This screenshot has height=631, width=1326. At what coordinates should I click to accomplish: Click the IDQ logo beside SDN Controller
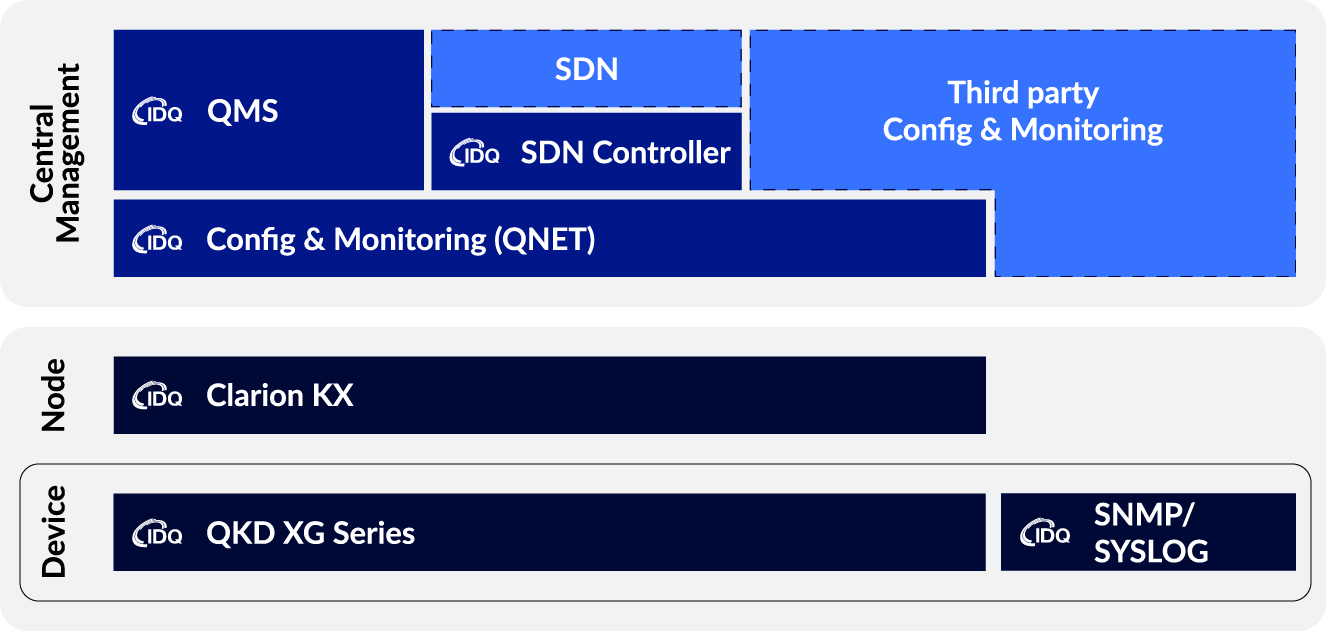[x=474, y=154]
